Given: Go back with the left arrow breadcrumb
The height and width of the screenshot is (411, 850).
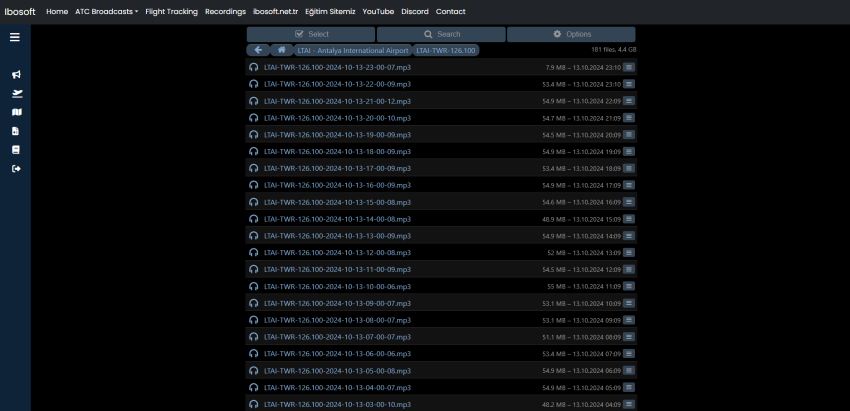Looking at the screenshot, I should pyautogui.click(x=258, y=50).
